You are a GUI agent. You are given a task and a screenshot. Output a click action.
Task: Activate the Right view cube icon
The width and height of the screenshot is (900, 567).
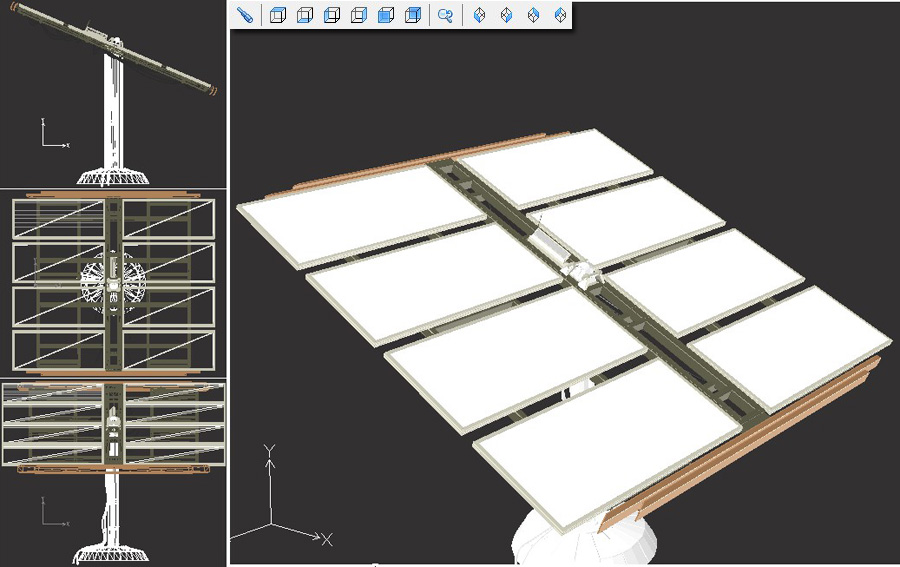[359, 15]
